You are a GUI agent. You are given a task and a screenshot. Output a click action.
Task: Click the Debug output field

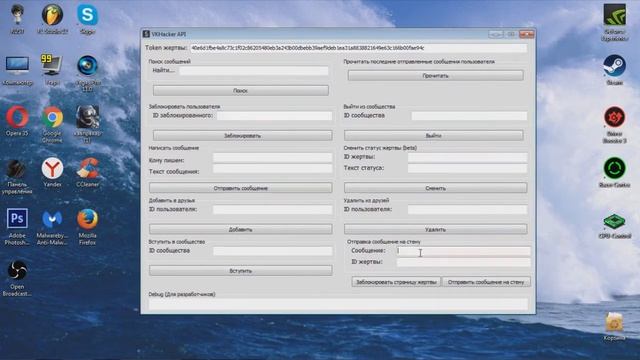click(x=338, y=304)
